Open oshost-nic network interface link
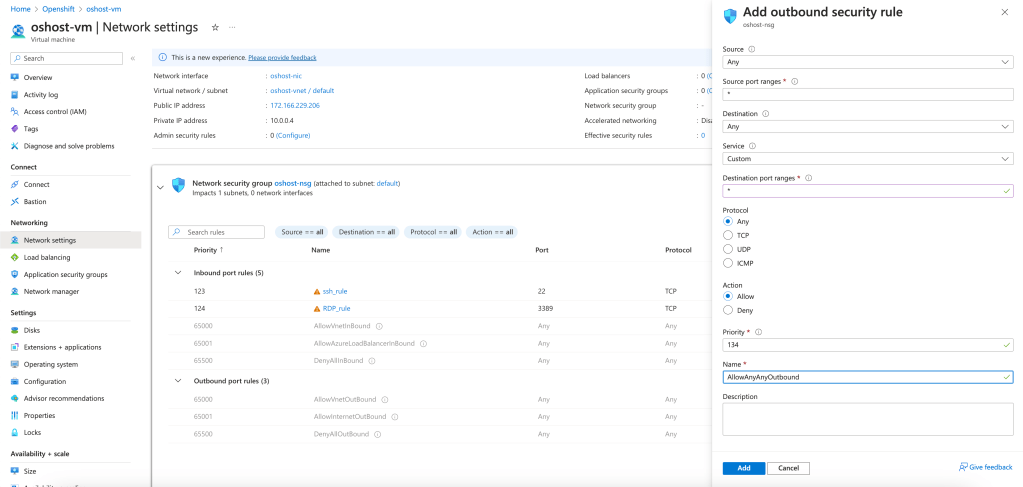This screenshot has width=1023, height=487. tap(286, 76)
